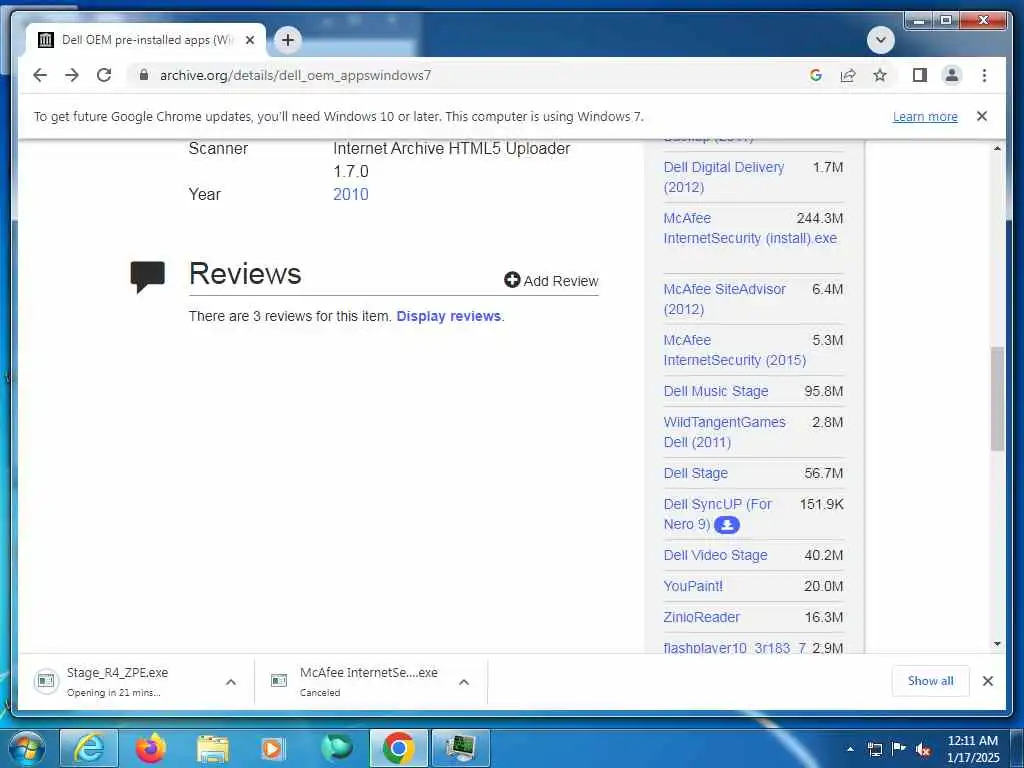Click Show all downloads
The width and height of the screenshot is (1024, 768).
pos(930,681)
